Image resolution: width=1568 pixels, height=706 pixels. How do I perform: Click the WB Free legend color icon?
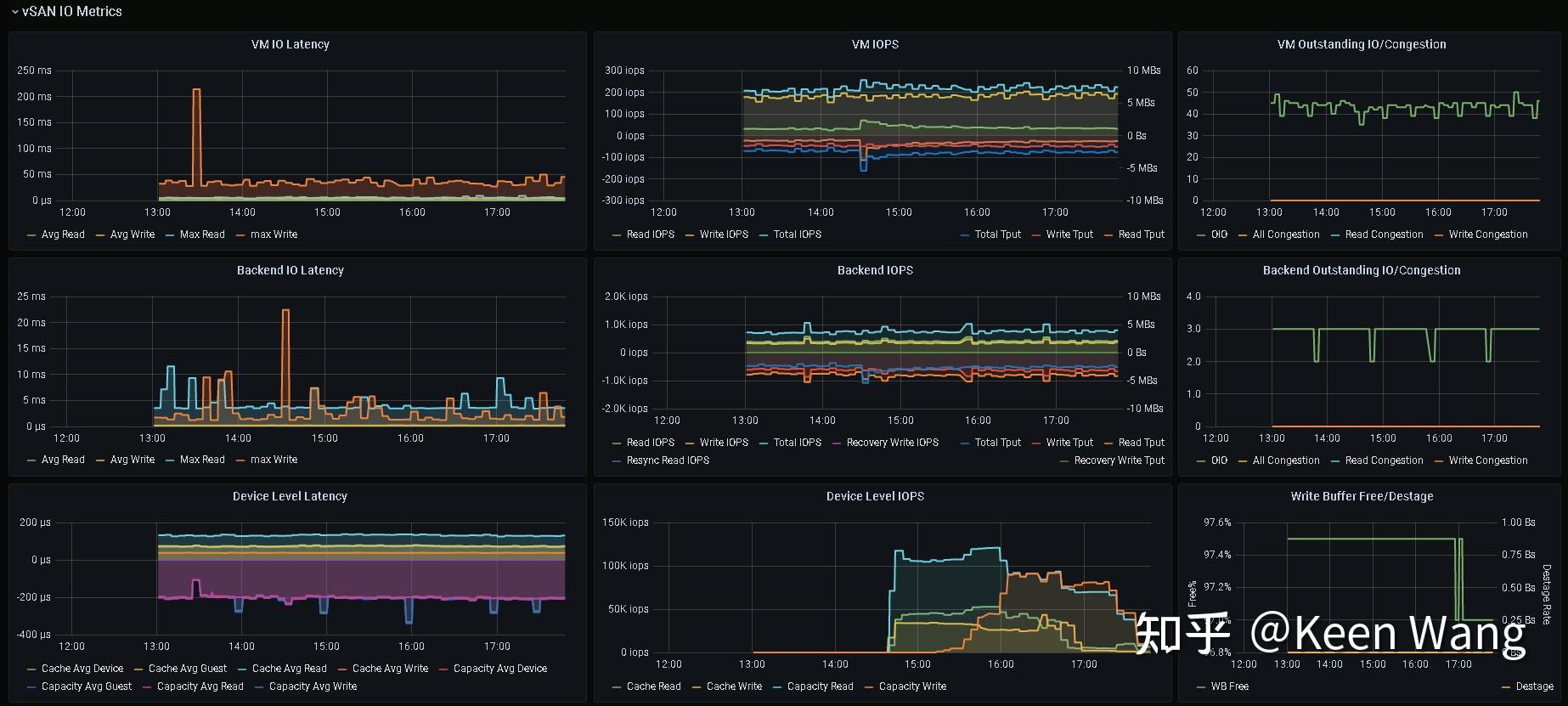(1201, 686)
